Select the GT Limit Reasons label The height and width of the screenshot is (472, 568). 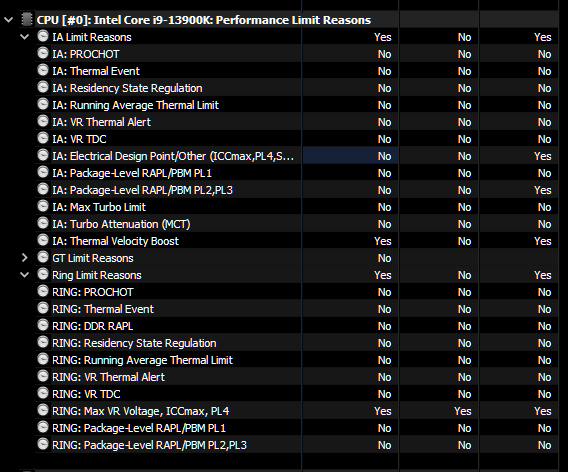pyautogui.click(x=93, y=259)
